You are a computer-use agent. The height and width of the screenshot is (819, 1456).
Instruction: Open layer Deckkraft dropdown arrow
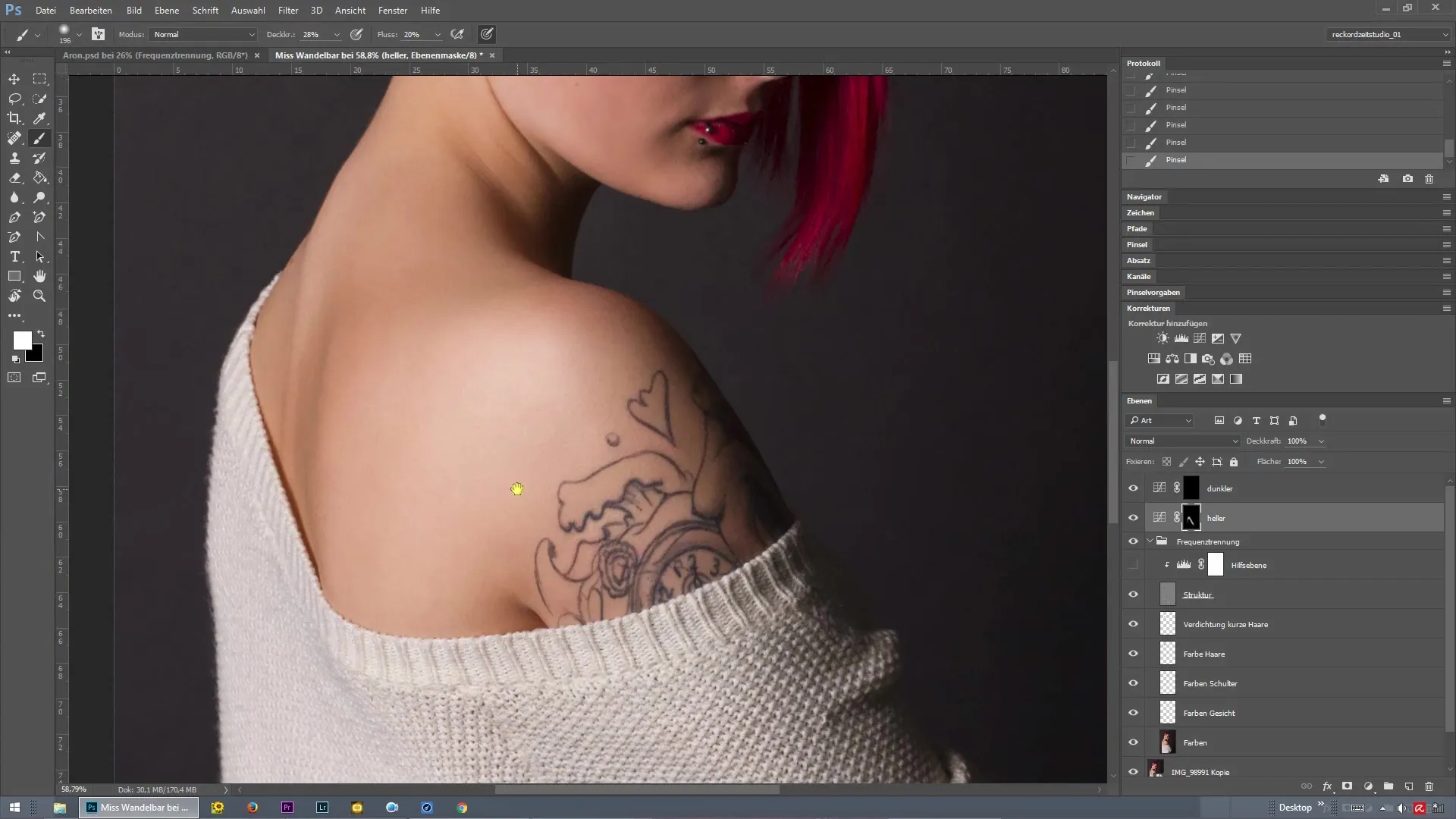[x=1321, y=441]
